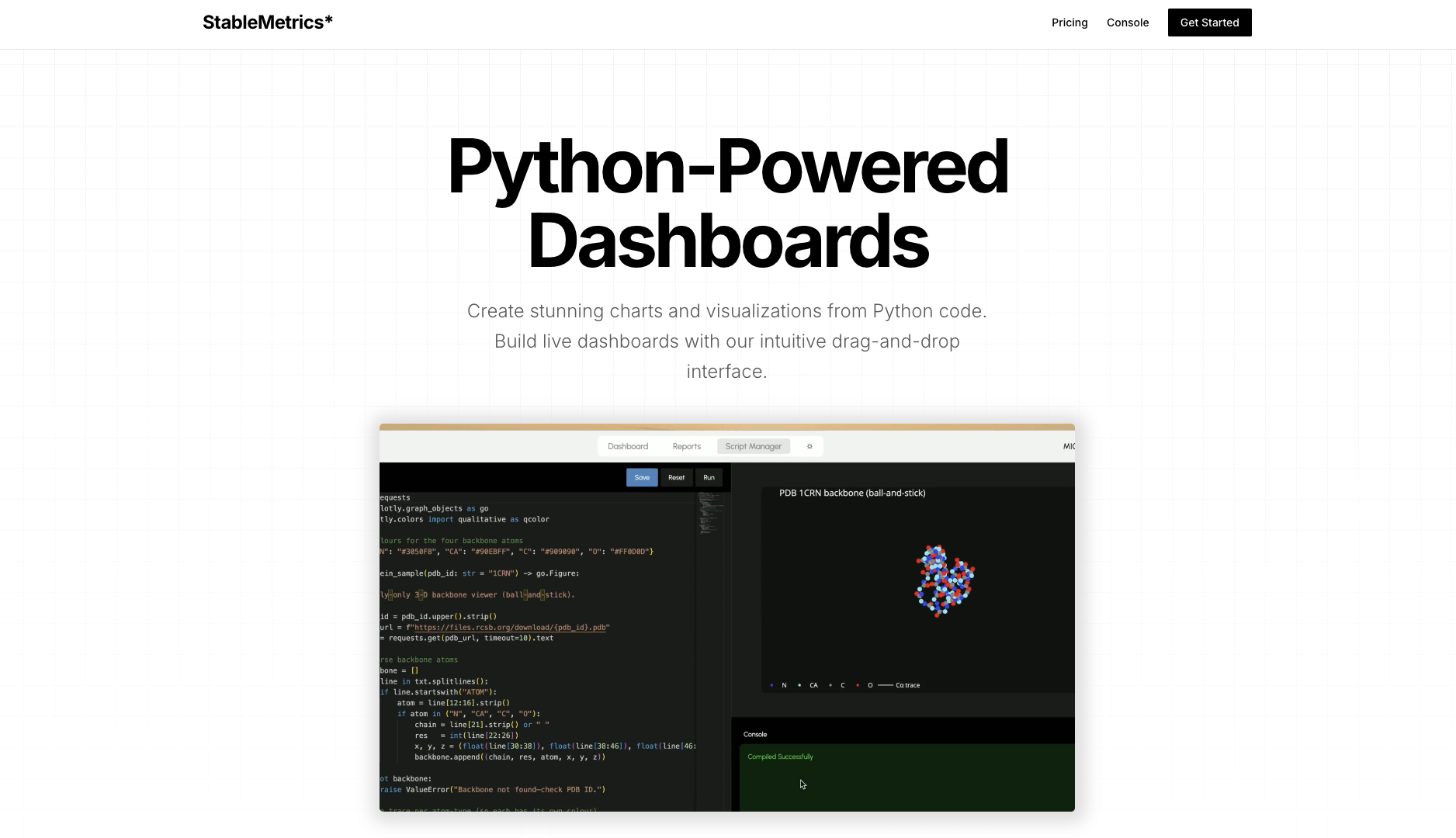Click the StableMetrics logo
This screenshot has height=838, width=1456.
(x=267, y=23)
